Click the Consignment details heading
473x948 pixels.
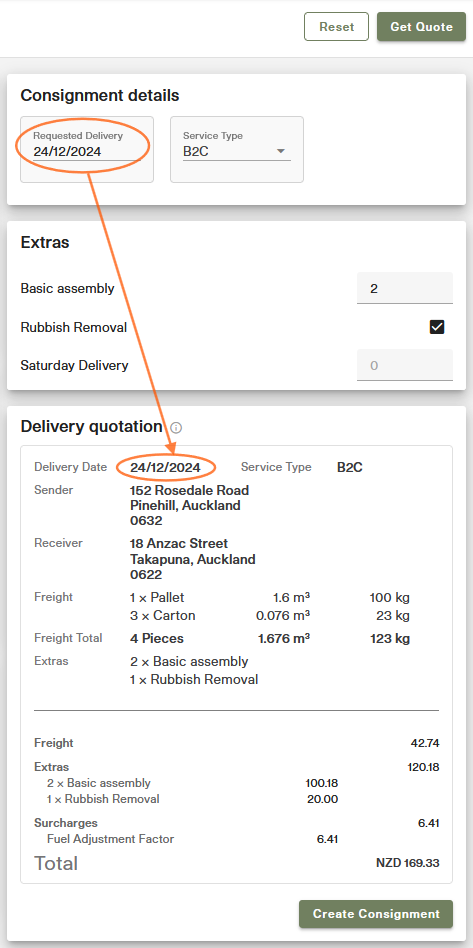[100, 95]
